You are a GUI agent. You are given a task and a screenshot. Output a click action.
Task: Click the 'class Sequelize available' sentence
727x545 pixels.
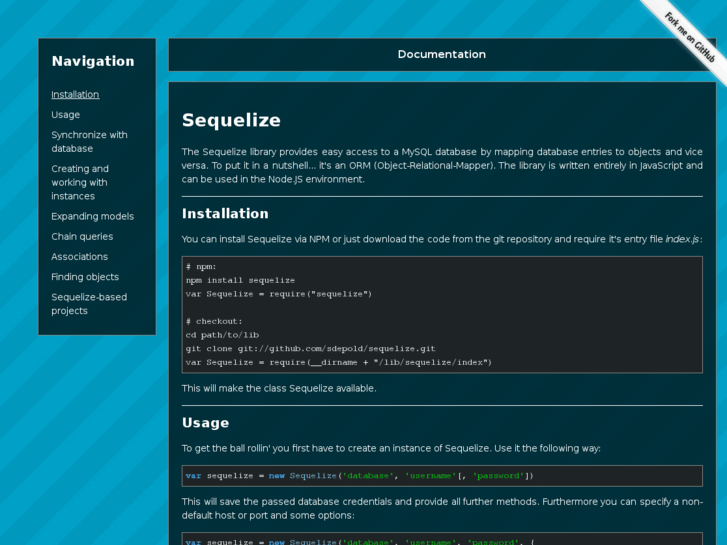click(x=279, y=388)
